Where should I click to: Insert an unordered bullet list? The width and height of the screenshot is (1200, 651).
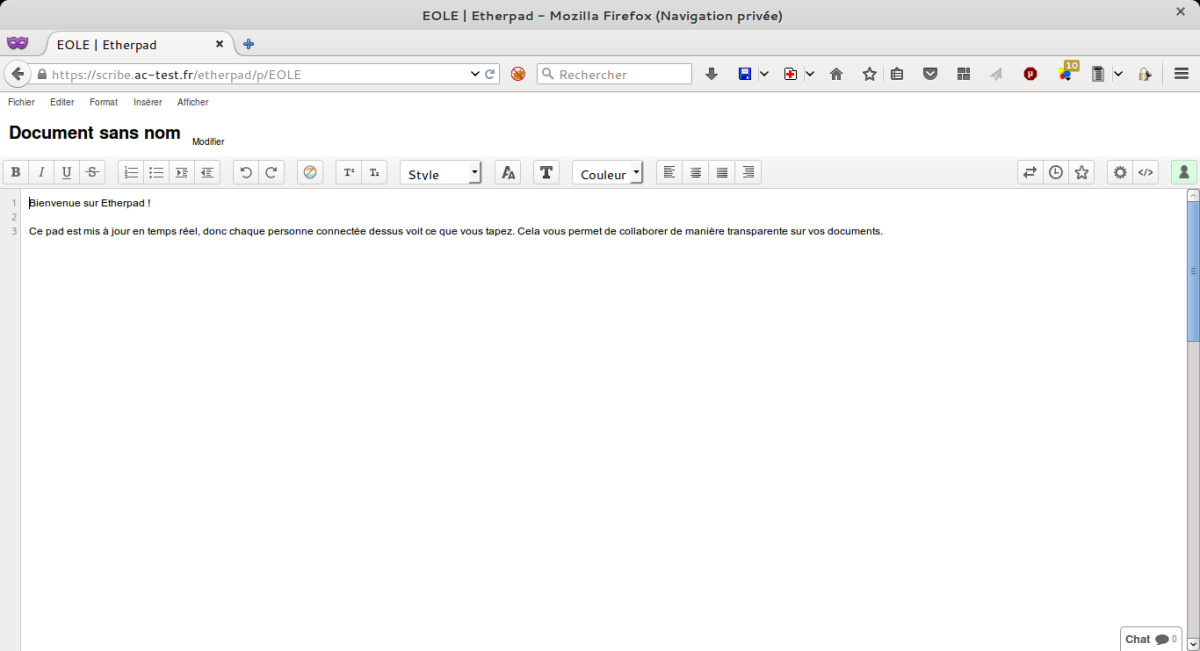[157, 172]
